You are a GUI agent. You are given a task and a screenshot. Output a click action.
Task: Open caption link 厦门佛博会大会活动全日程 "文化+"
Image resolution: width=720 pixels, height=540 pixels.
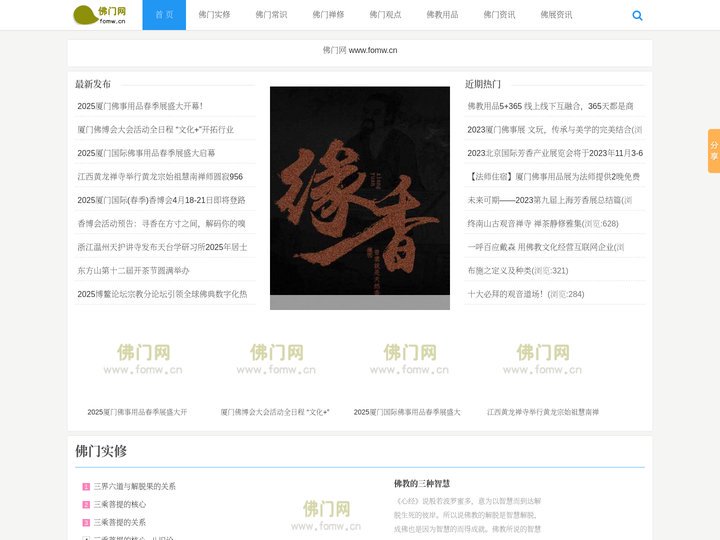275,412
